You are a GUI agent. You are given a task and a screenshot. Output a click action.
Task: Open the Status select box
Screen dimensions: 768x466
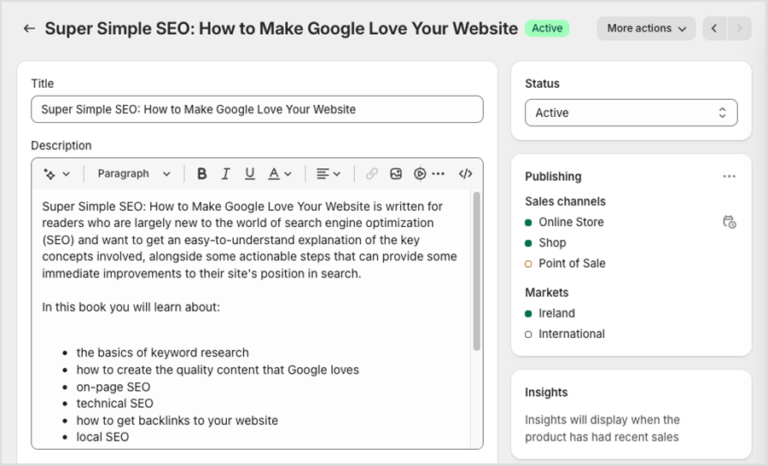(631, 113)
